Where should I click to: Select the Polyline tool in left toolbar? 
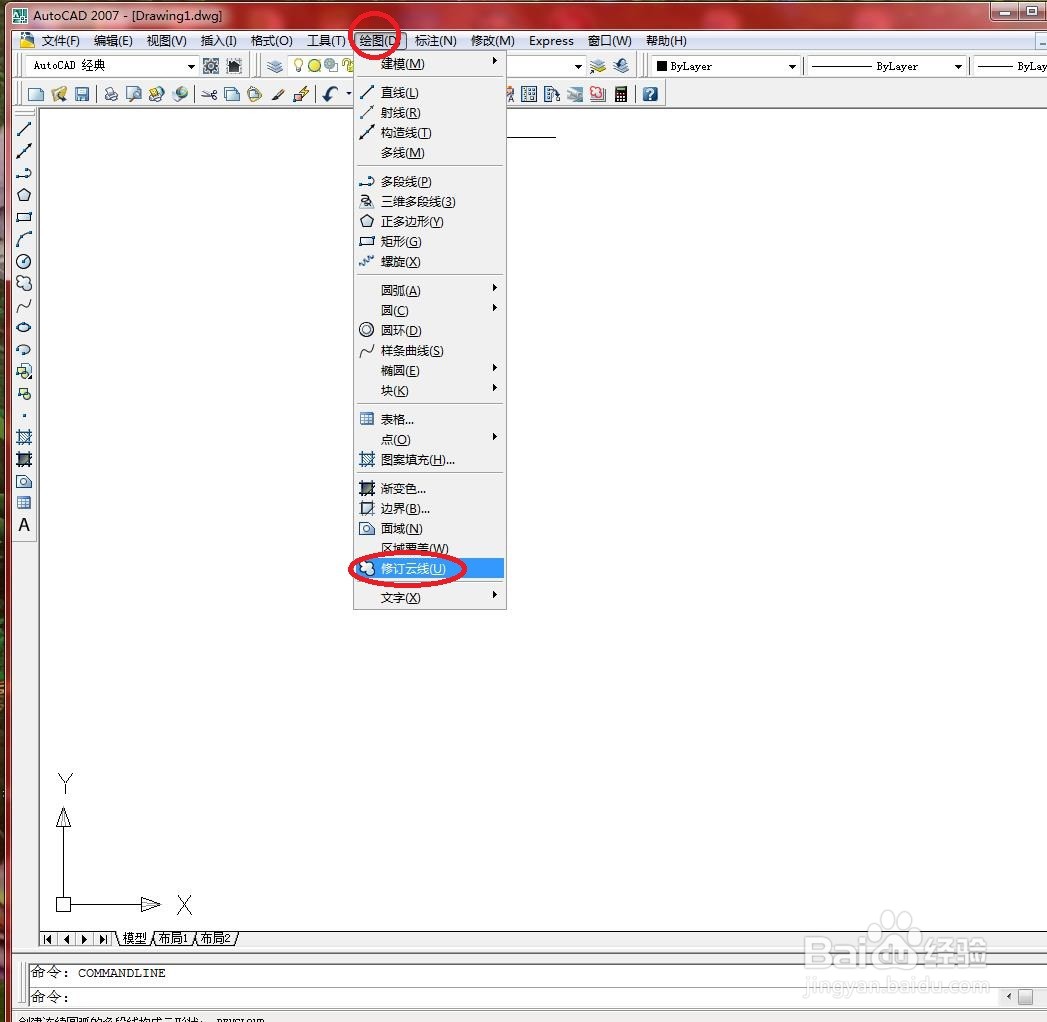pos(24,173)
